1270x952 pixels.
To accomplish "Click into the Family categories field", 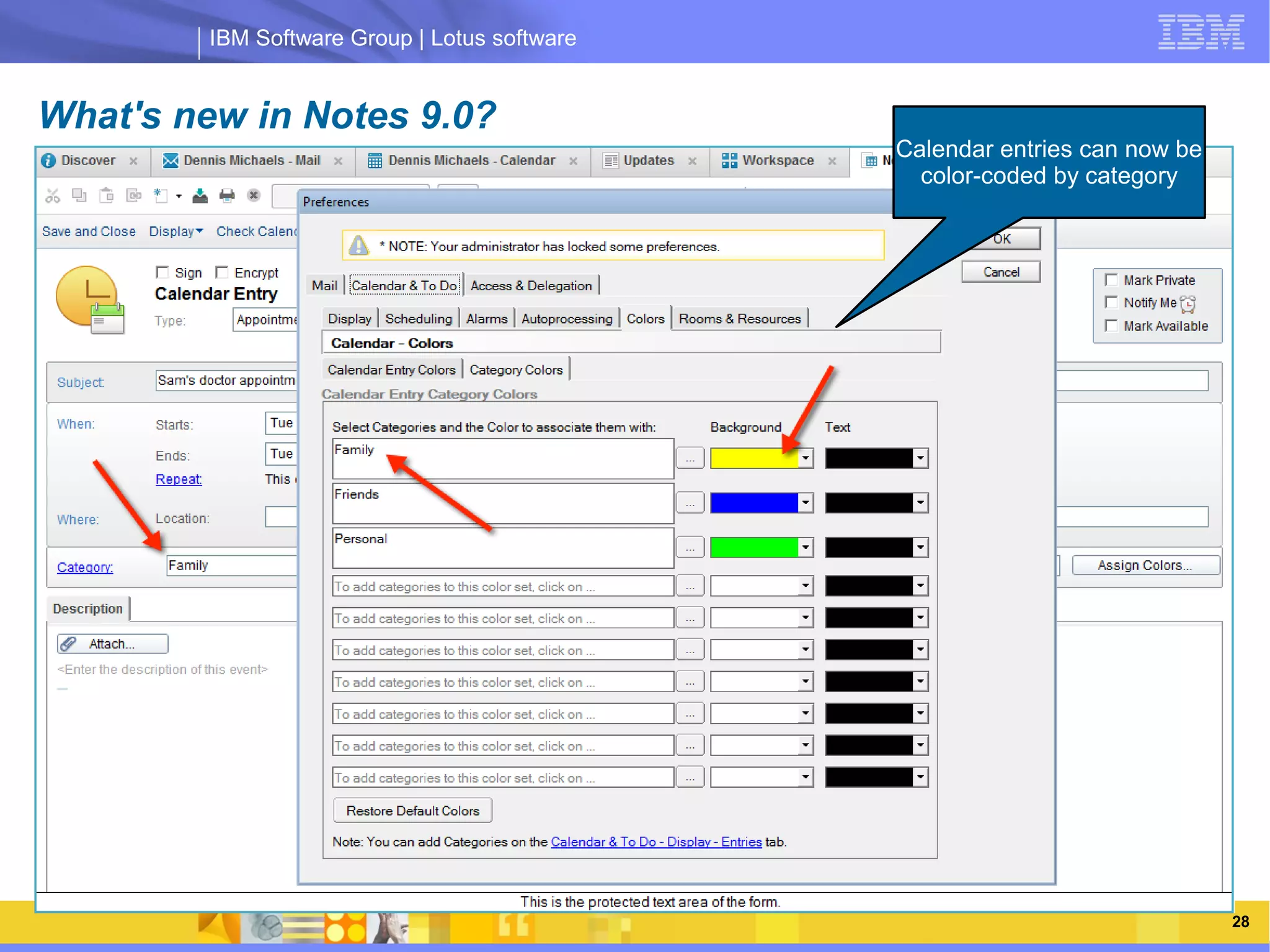I will point(503,458).
